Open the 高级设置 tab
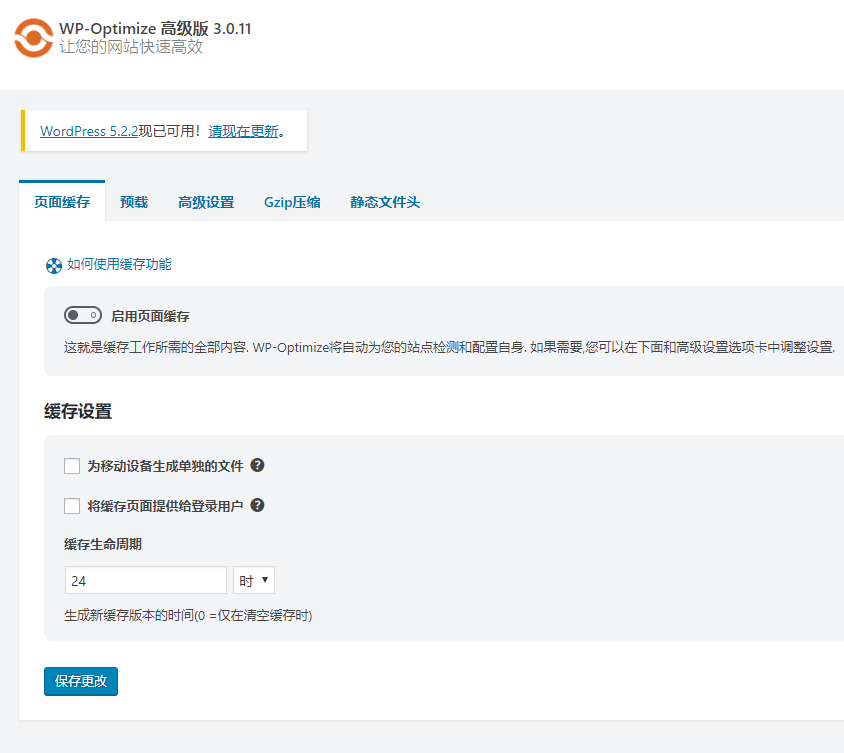Image resolution: width=844 pixels, height=753 pixels. 206,202
